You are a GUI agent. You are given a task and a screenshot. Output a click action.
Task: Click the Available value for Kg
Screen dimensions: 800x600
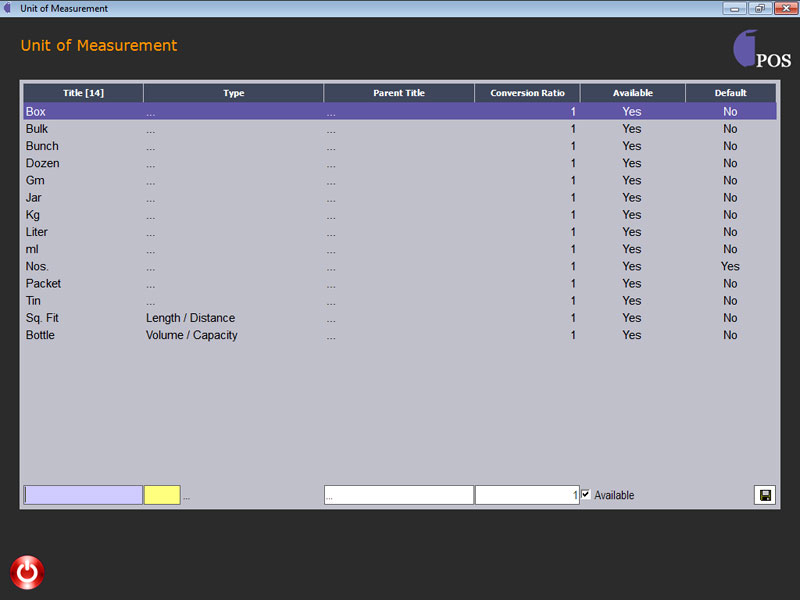(632, 215)
